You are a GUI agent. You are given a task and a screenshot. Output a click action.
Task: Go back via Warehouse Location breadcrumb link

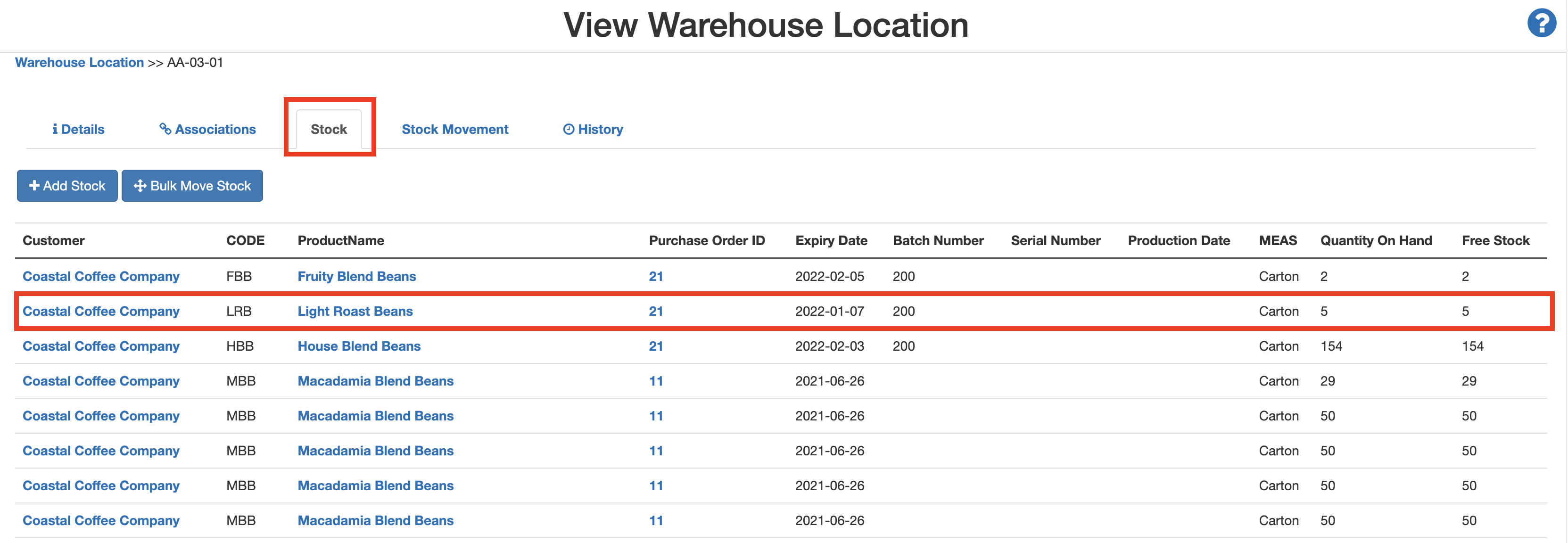(79, 62)
